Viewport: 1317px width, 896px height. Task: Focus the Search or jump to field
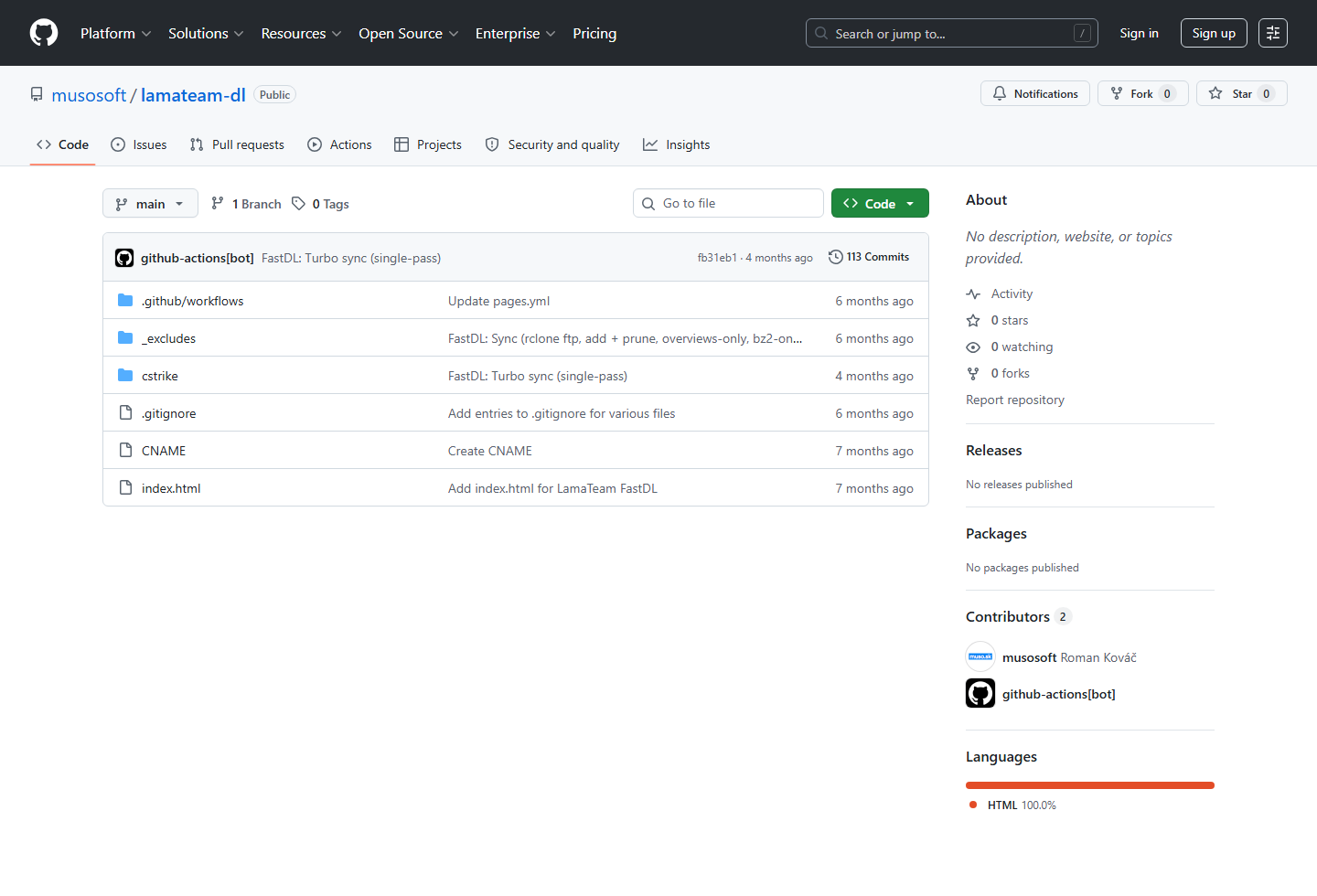point(951,33)
